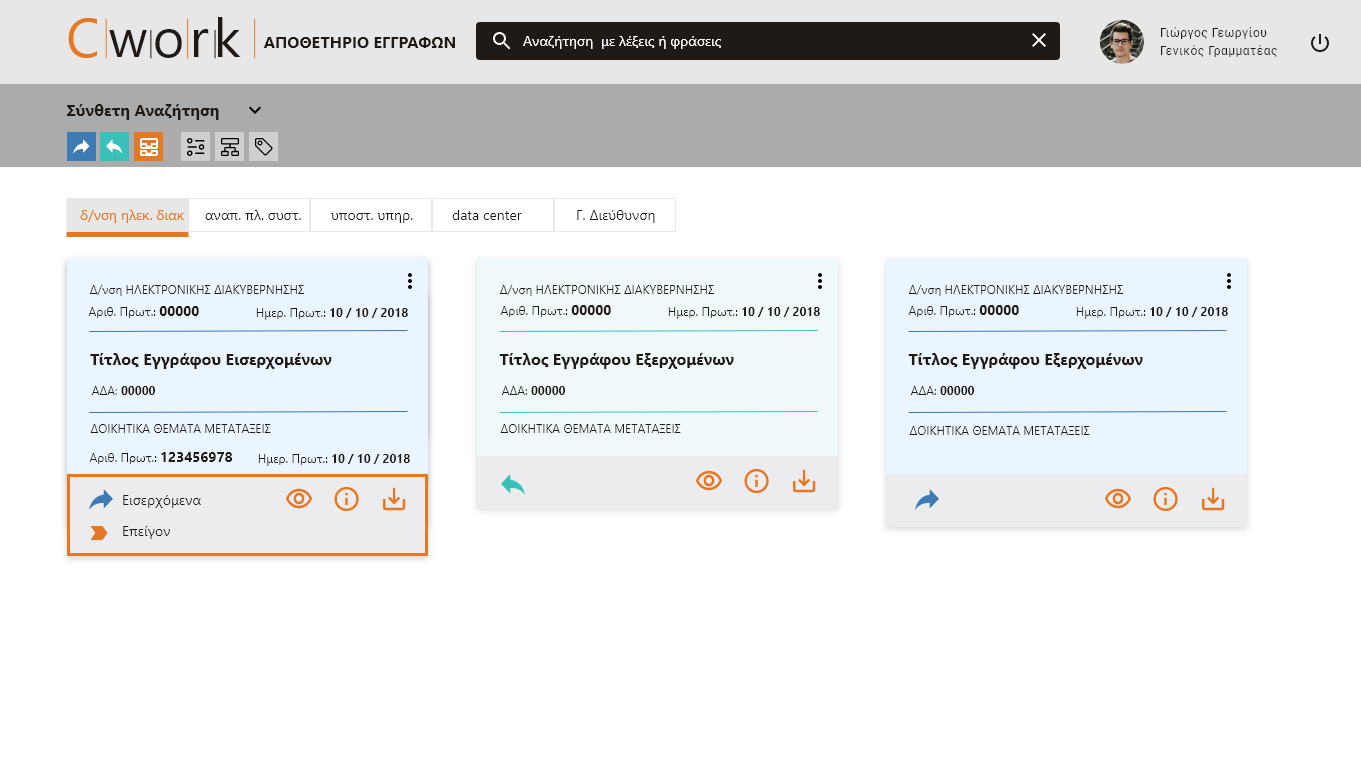
Task: Toggle eye preview on the rightmost card
Action: coord(1117,499)
